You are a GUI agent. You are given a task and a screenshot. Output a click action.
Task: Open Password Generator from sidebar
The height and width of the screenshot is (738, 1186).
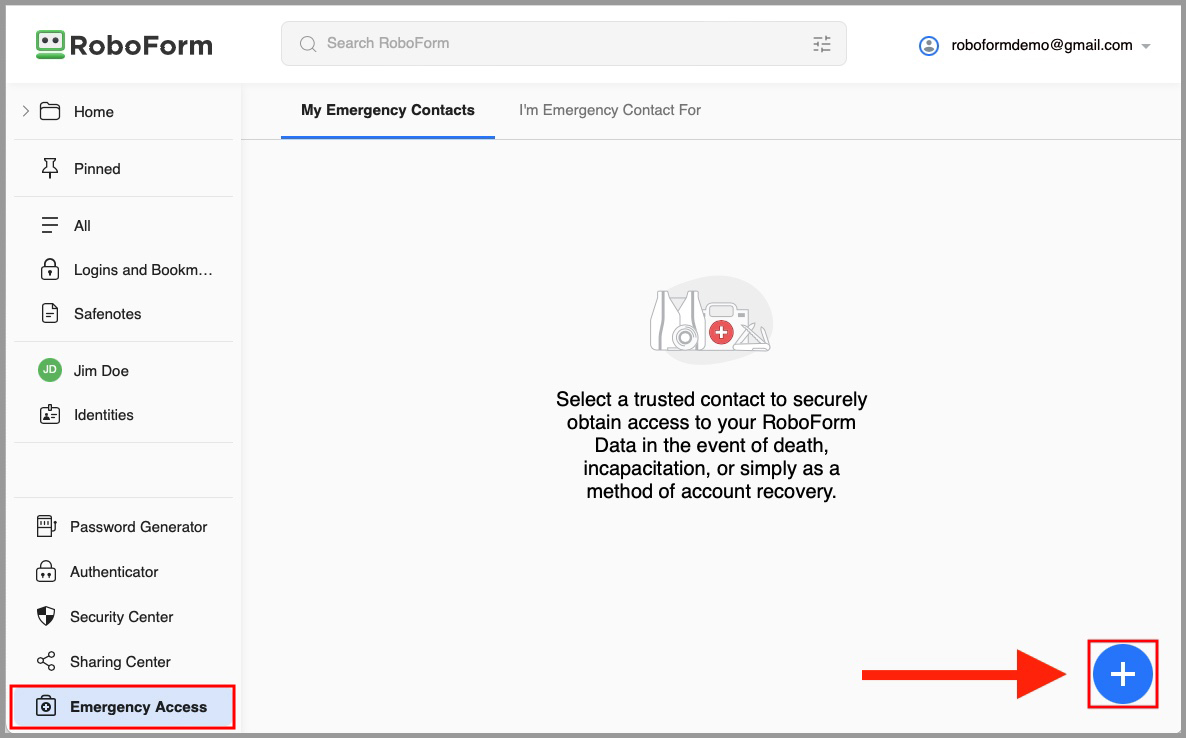[138, 527]
